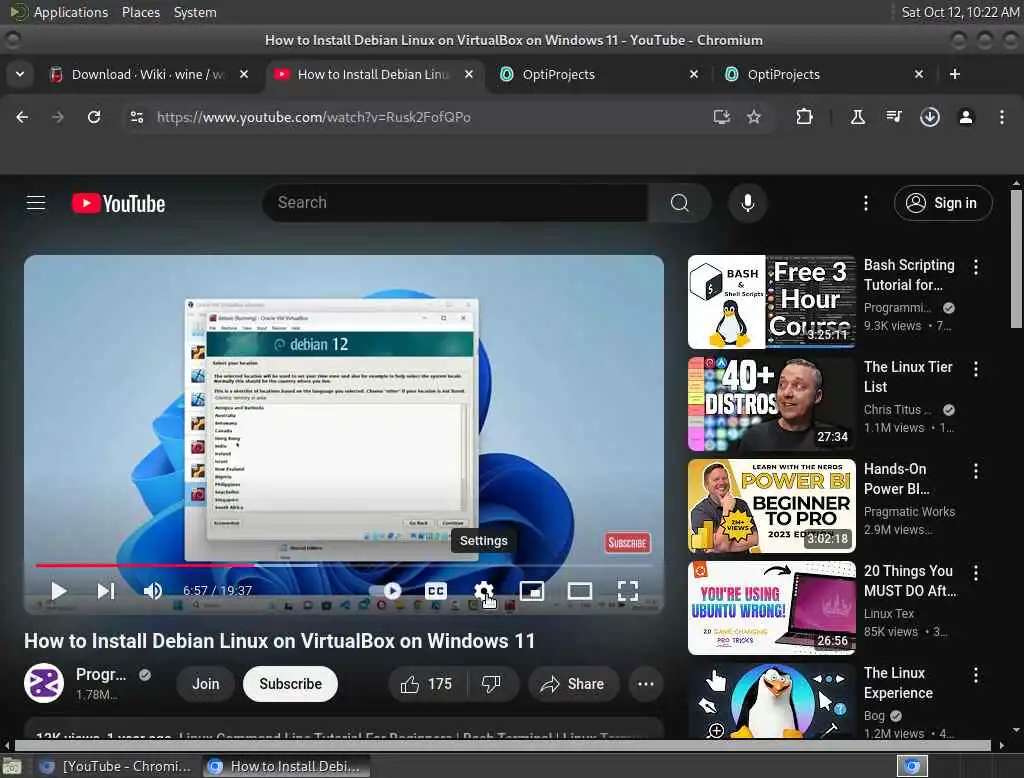Open options for 20 Things You MUST DO
The width and height of the screenshot is (1024, 778).
click(x=976, y=573)
